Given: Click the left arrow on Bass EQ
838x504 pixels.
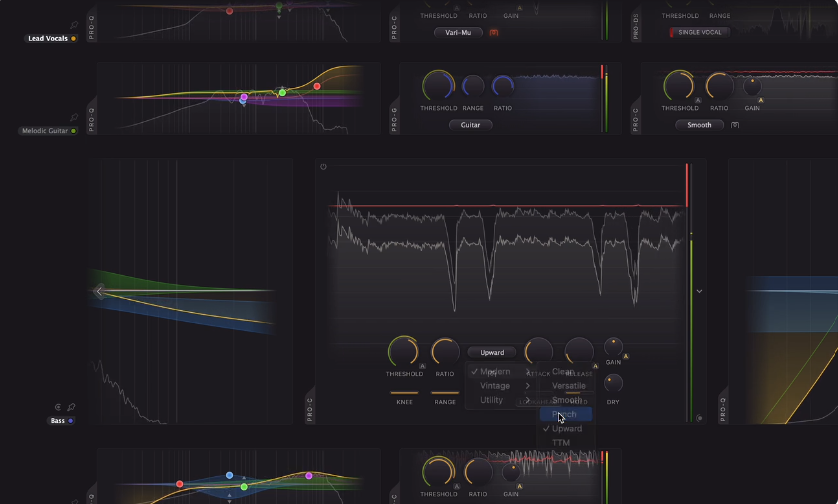Looking at the screenshot, I should (99, 291).
